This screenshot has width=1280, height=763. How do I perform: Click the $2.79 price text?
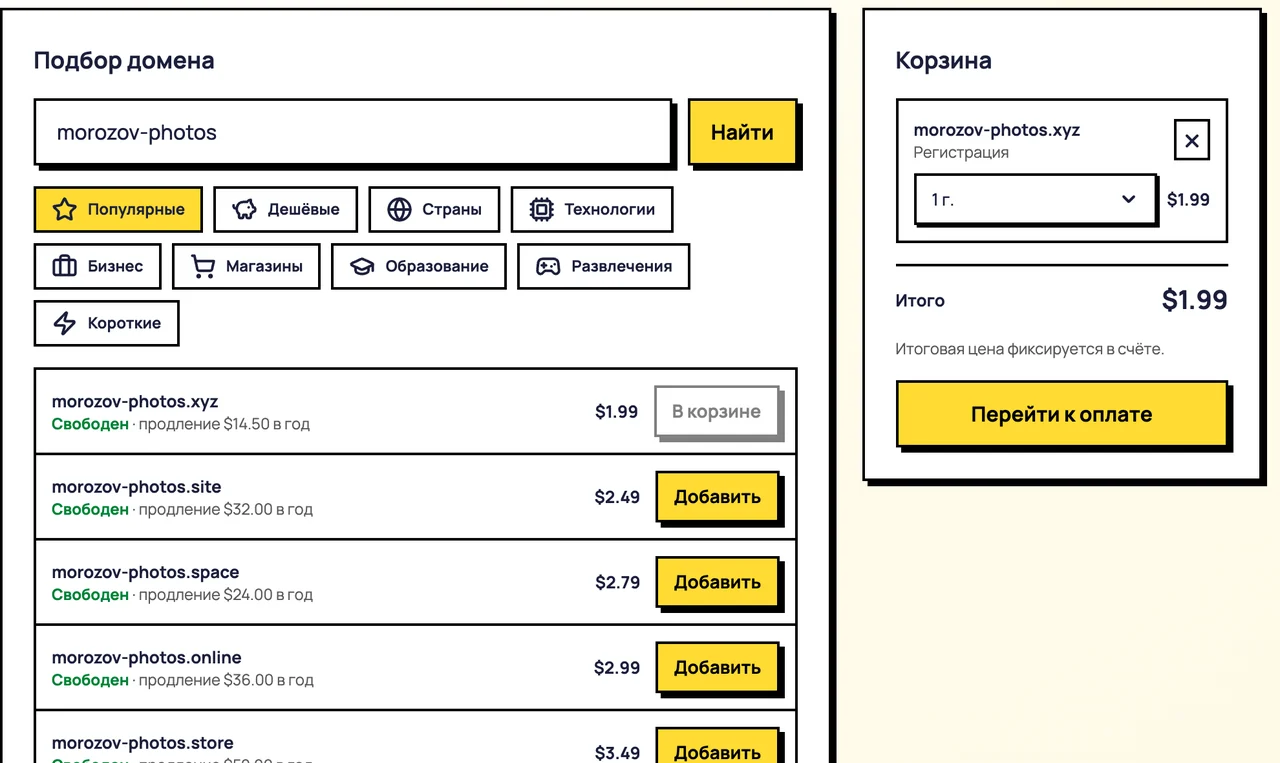coord(618,582)
